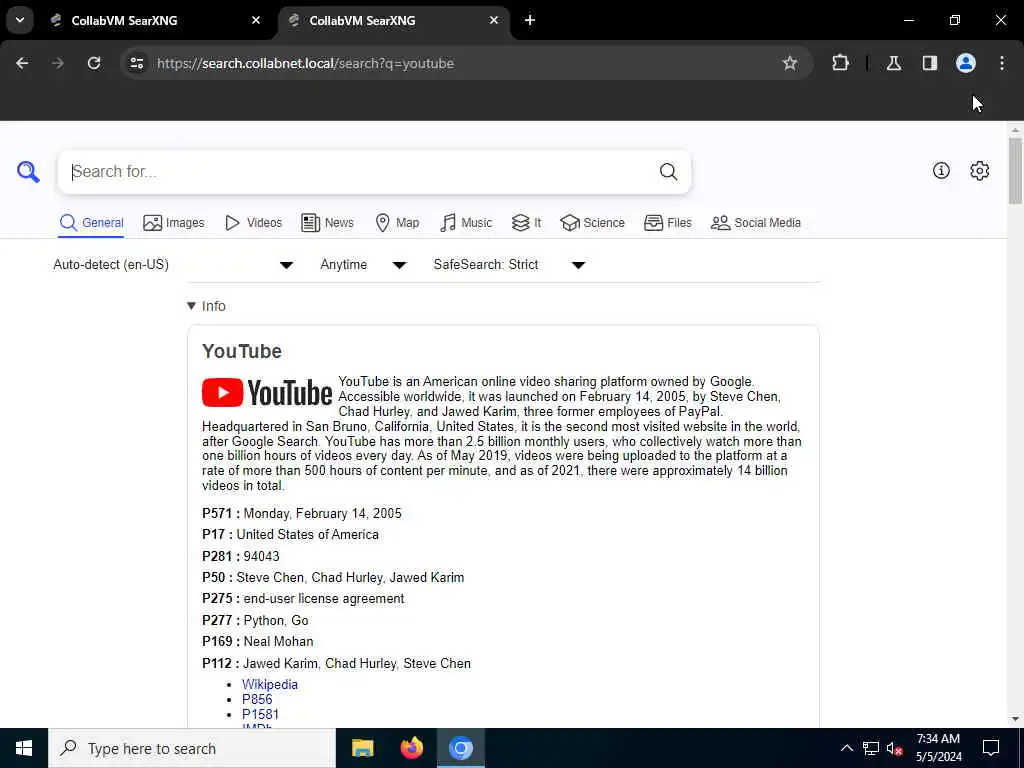Screen dimensions: 1024x768
Task: Click the address bar URL
Action: pos(306,63)
